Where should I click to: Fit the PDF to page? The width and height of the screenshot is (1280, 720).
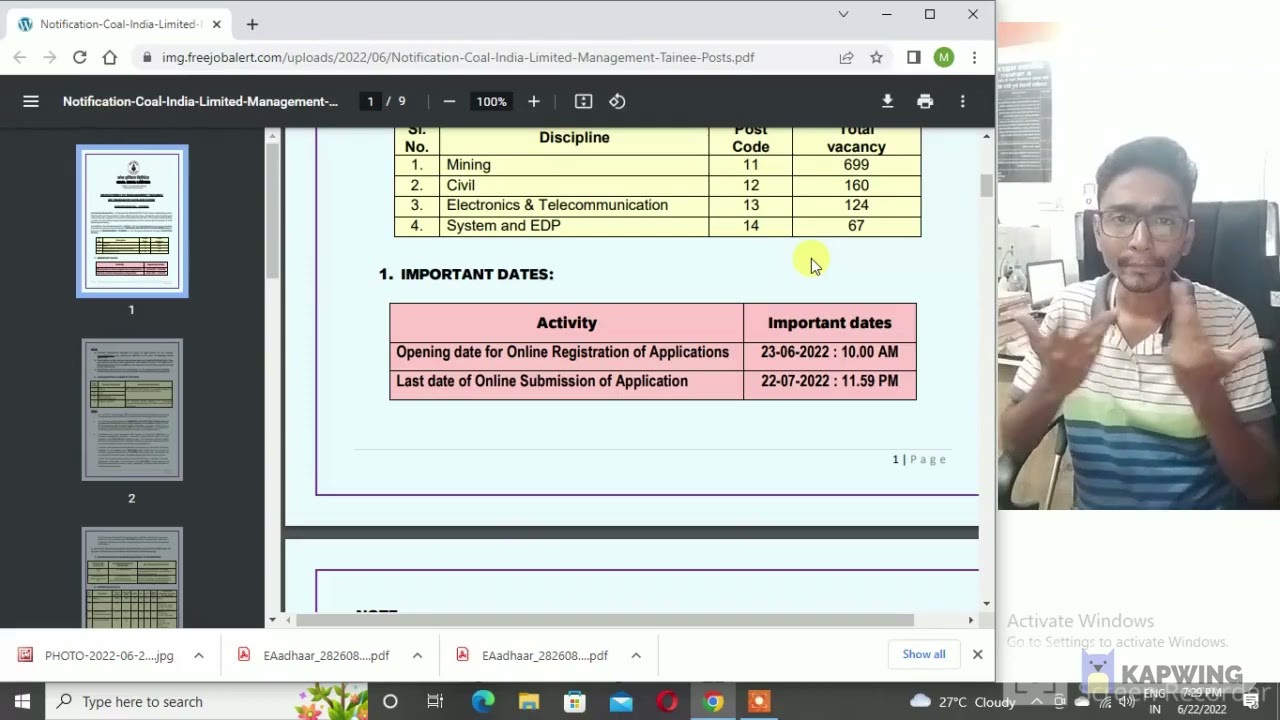tap(583, 101)
